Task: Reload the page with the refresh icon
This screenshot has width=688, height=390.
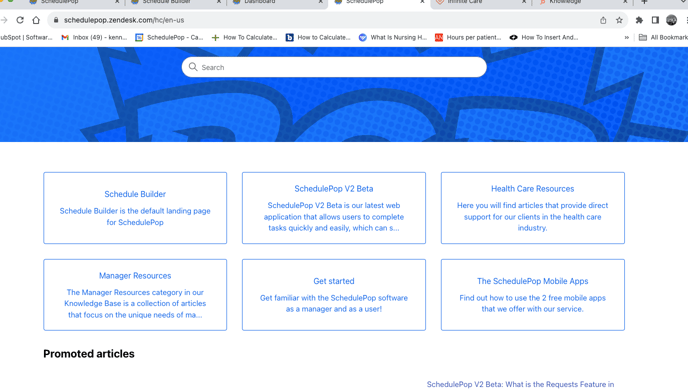Action: 20,20
